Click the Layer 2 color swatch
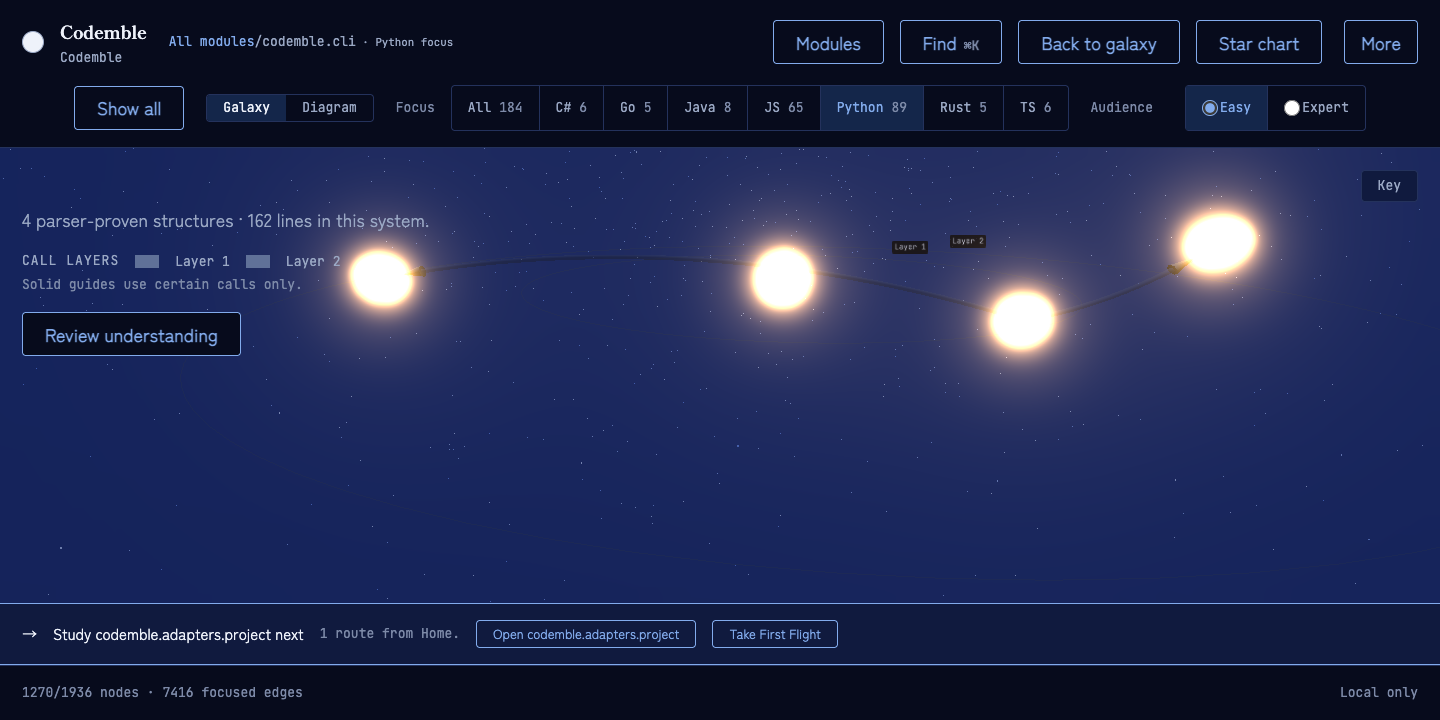 point(258,261)
